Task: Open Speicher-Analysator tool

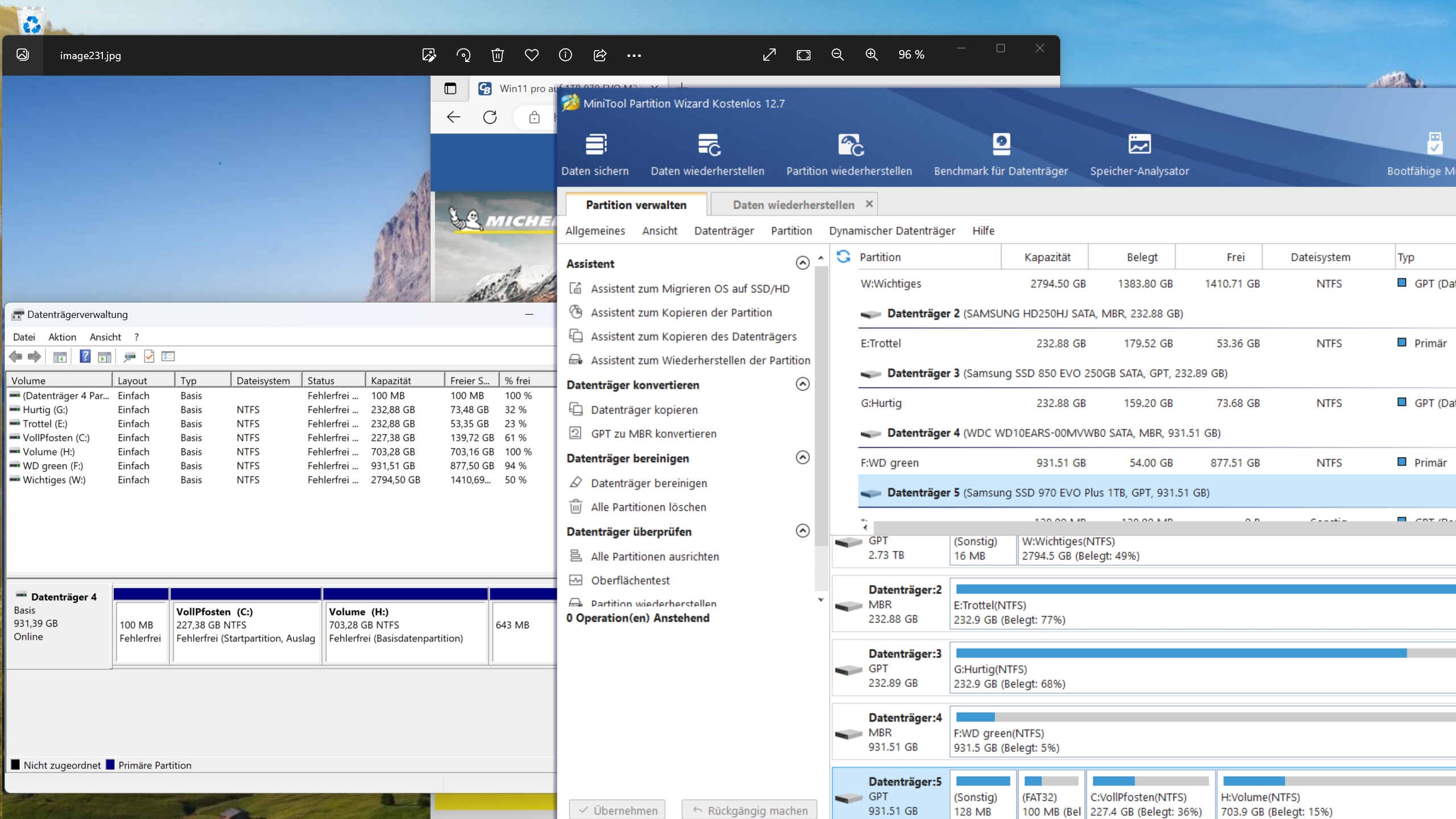Action: [1139, 154]
